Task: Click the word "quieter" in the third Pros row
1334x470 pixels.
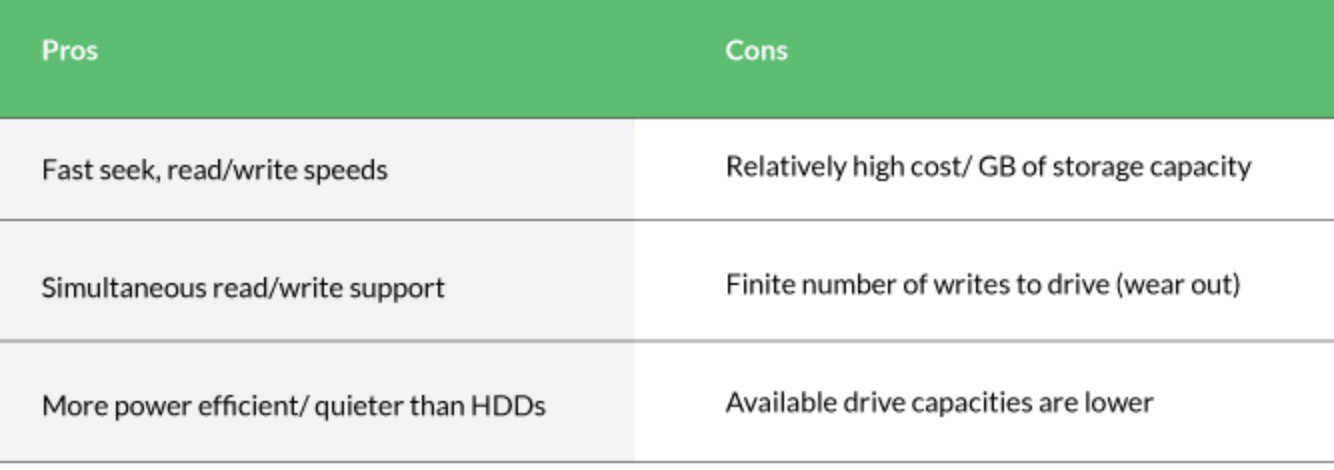Action: point(356,406)
